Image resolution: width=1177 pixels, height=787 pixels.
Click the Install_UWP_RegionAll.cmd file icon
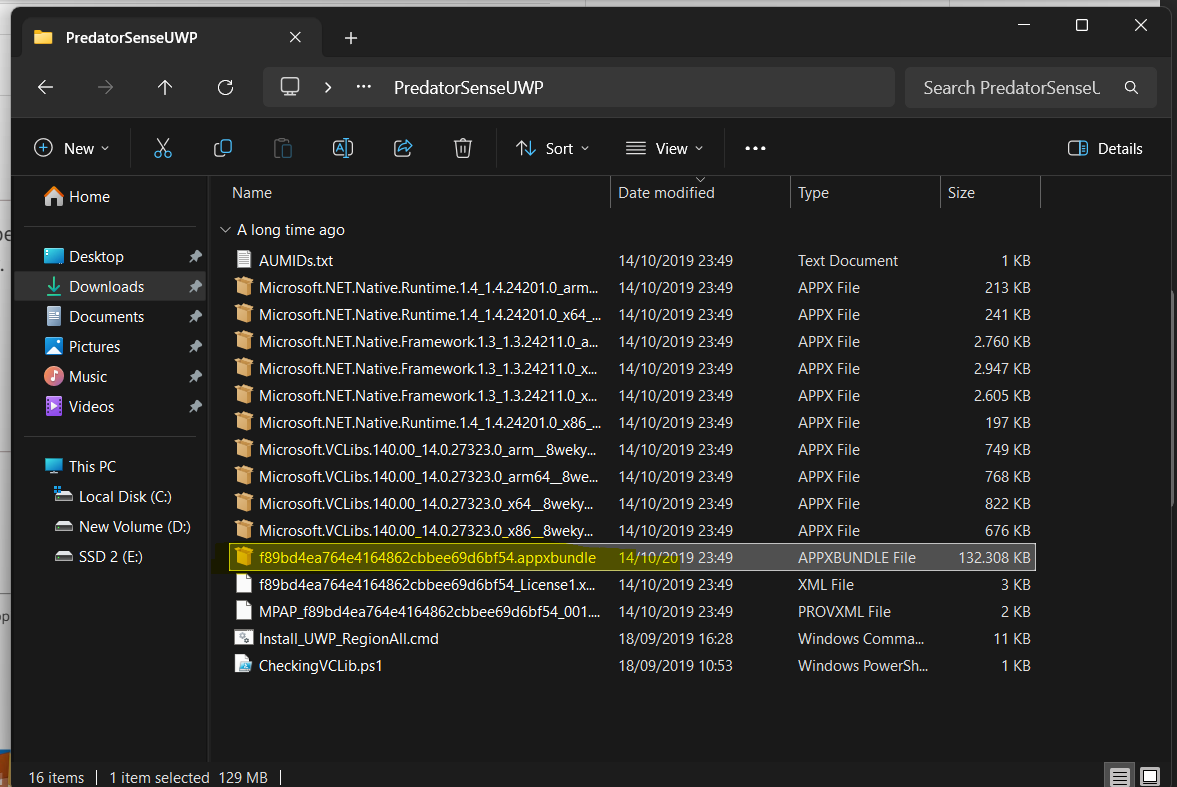(243, 638)
